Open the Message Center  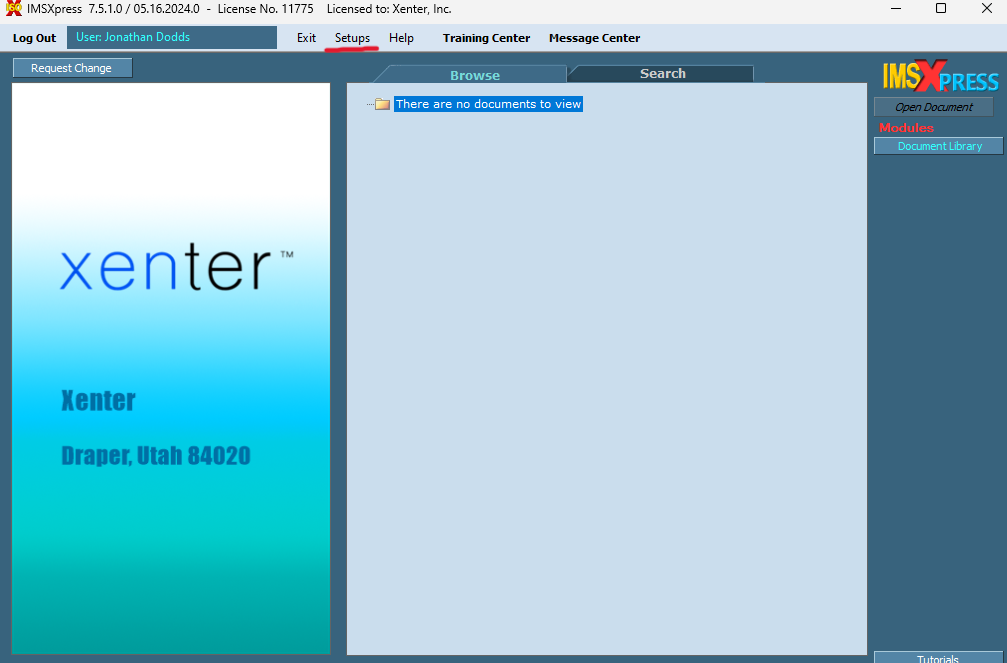[594, 38]
